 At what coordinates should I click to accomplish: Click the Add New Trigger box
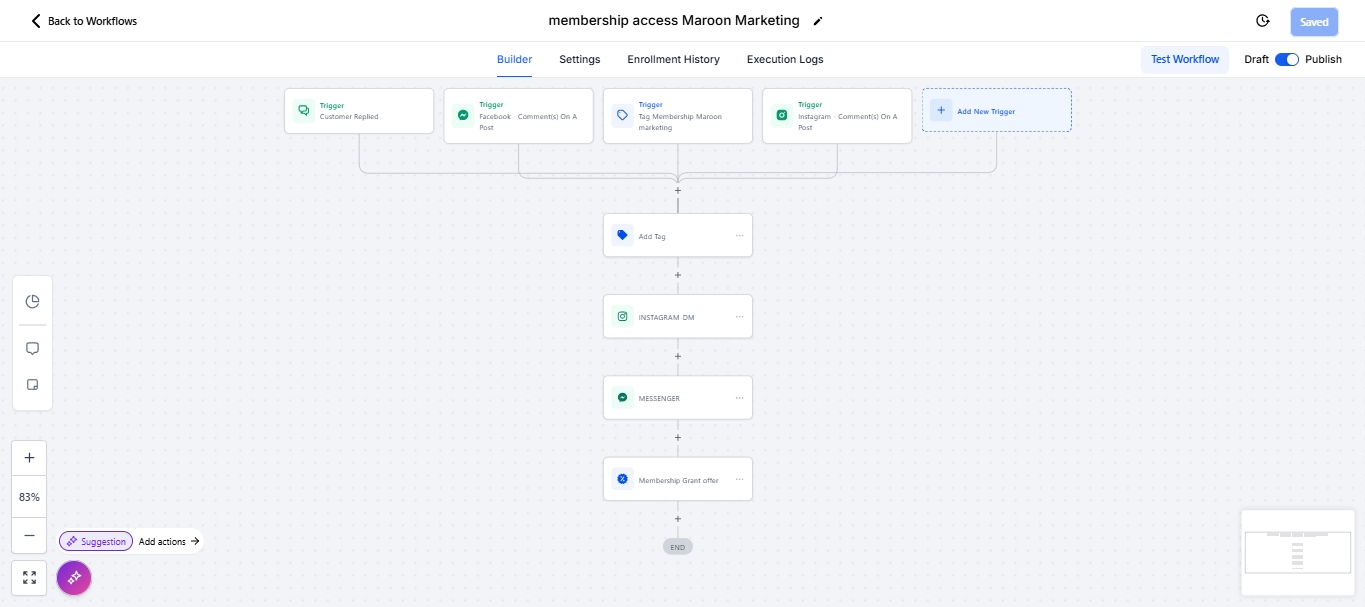[996, 110]
